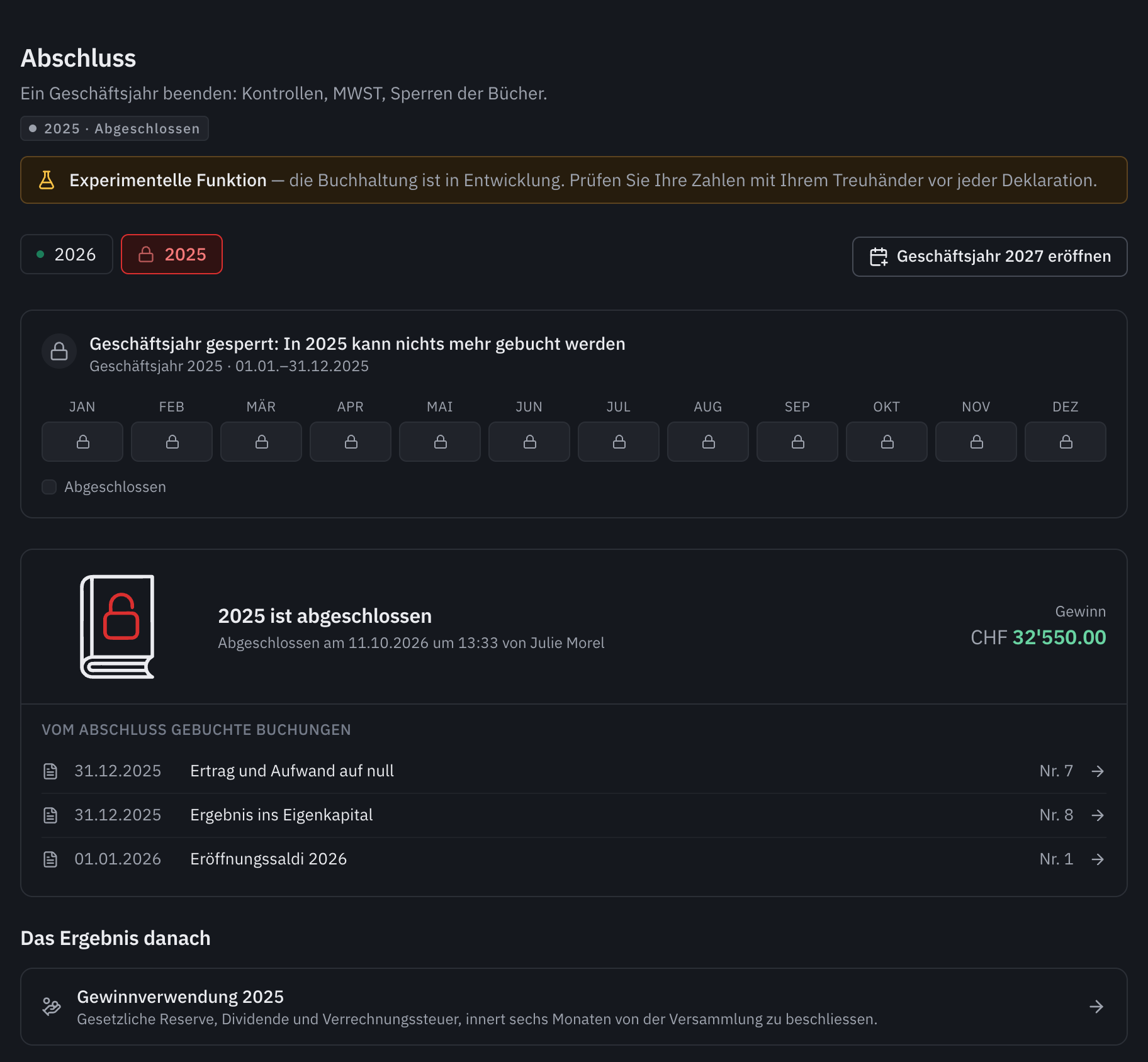This screenshot has width=1148, height=1062.
Task: Click the flask icon in the experimental banner
Action: pyautogui.click(x=47, y=180)
